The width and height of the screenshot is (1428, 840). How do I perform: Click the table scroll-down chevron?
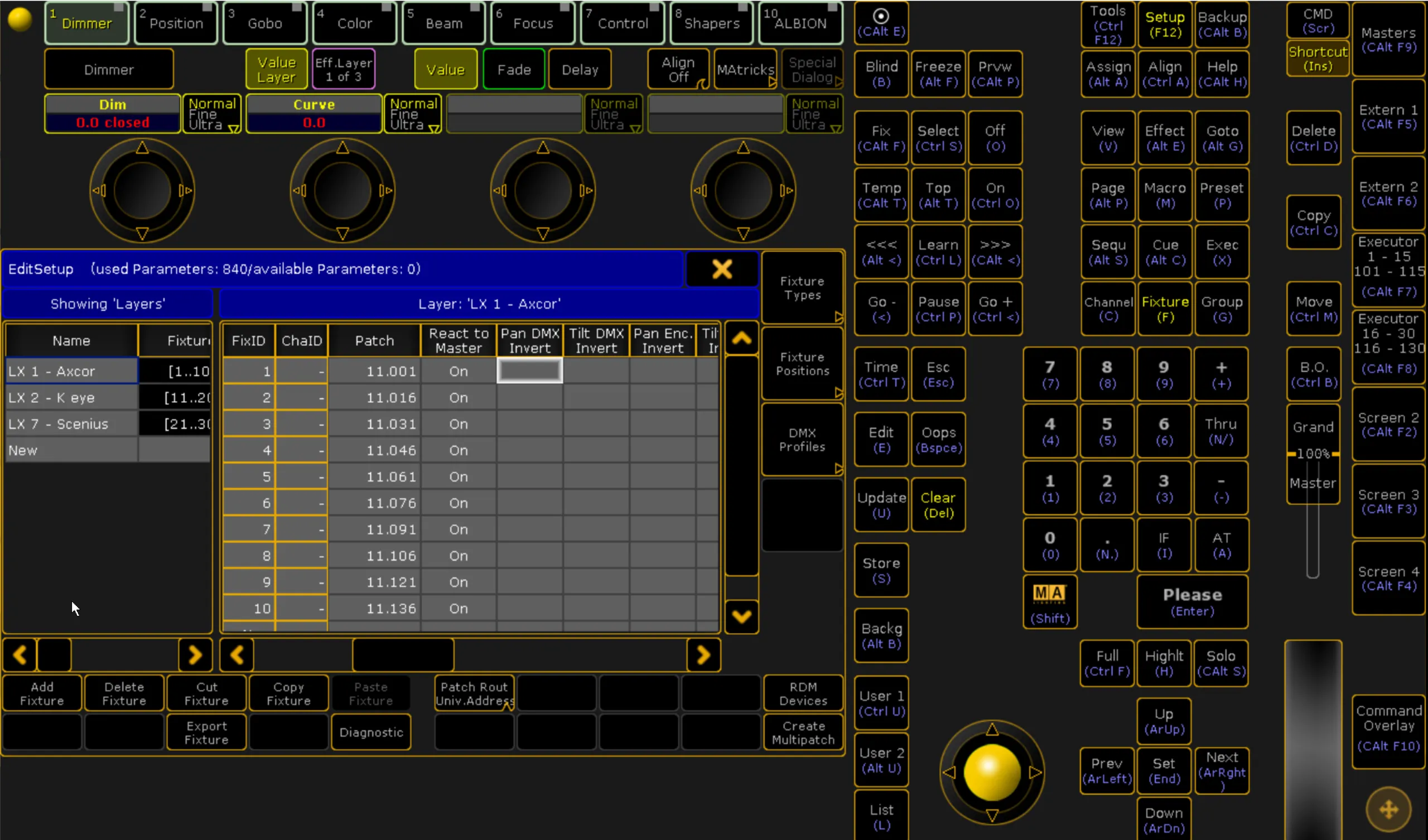pos(742,616)
